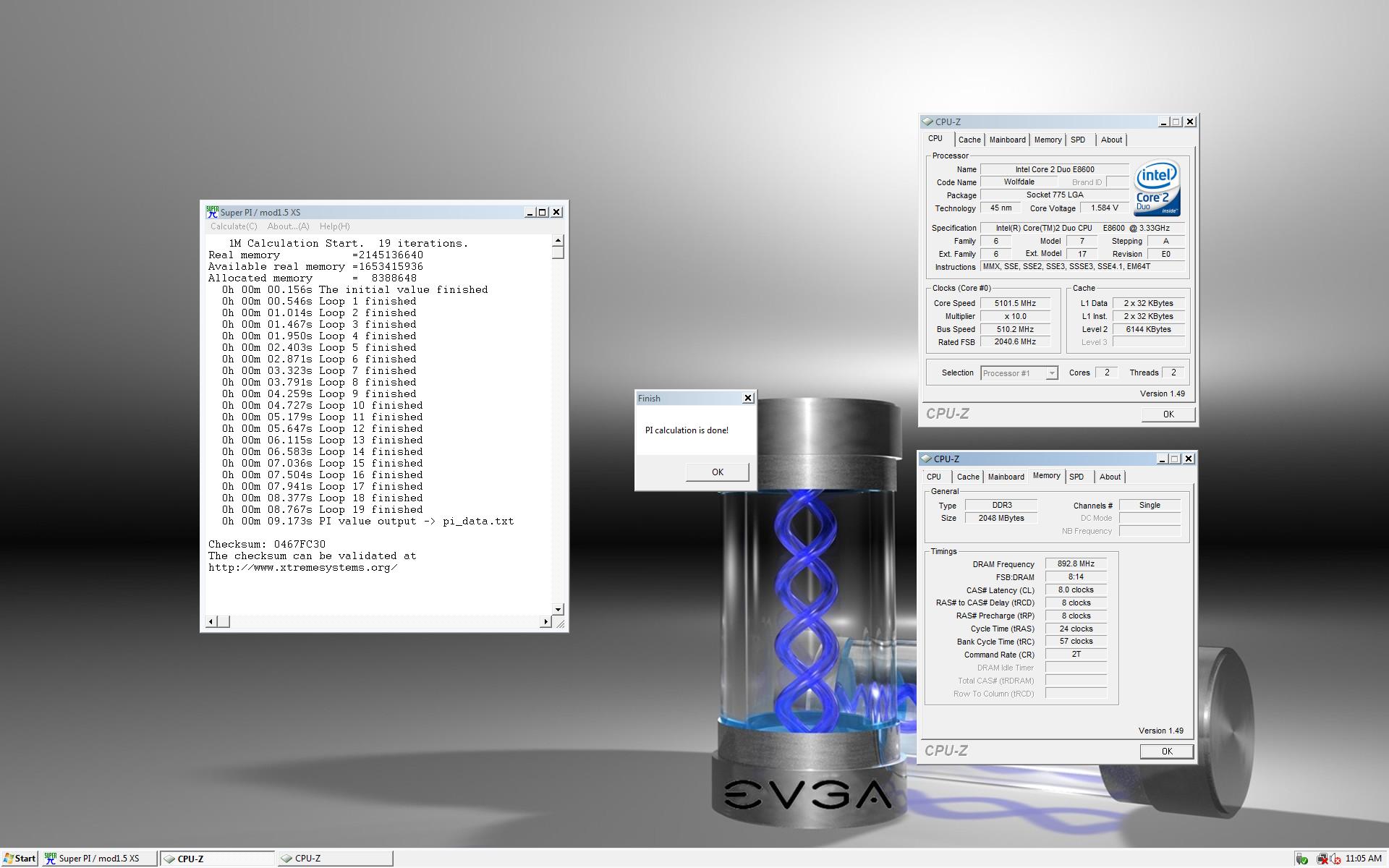Click the Core Speed 5101.5 MHz field
Screen dimensions: 1389x868
click(1015, 303)
